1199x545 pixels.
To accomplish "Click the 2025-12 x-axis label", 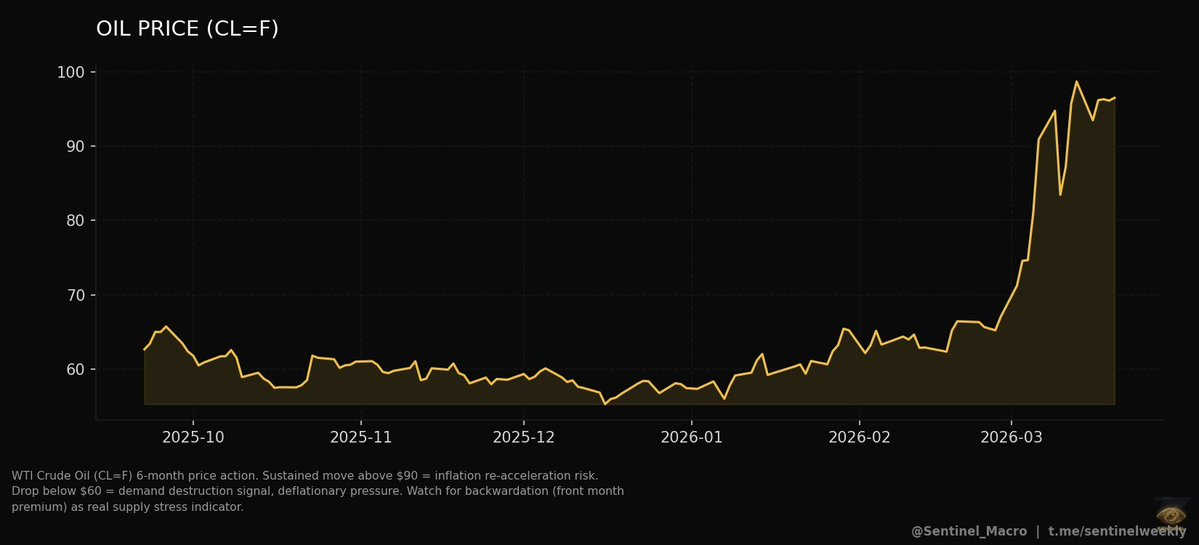I will [524, 438].
